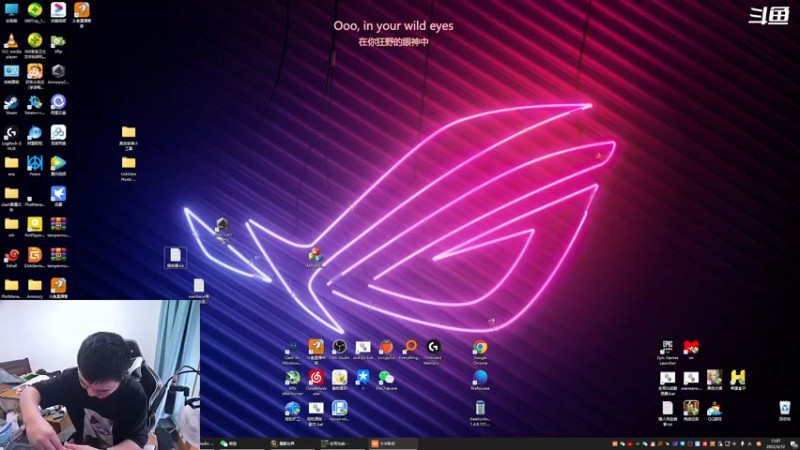Open Logitech G HUB desktop icon

[11, 137]
